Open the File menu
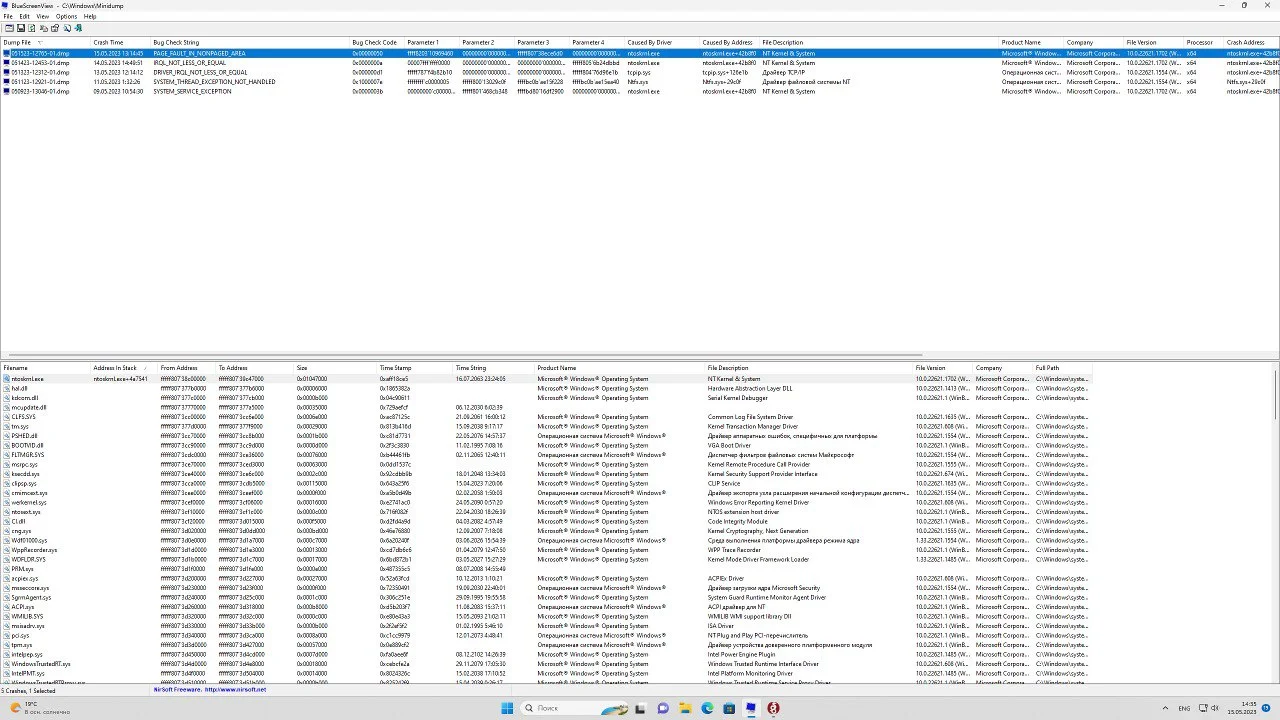 tap(8, 16)
